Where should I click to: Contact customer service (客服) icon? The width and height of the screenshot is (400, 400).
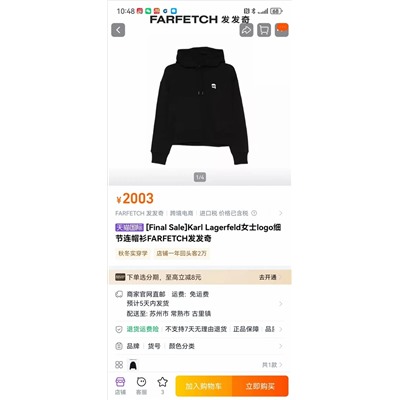point(142,386)
